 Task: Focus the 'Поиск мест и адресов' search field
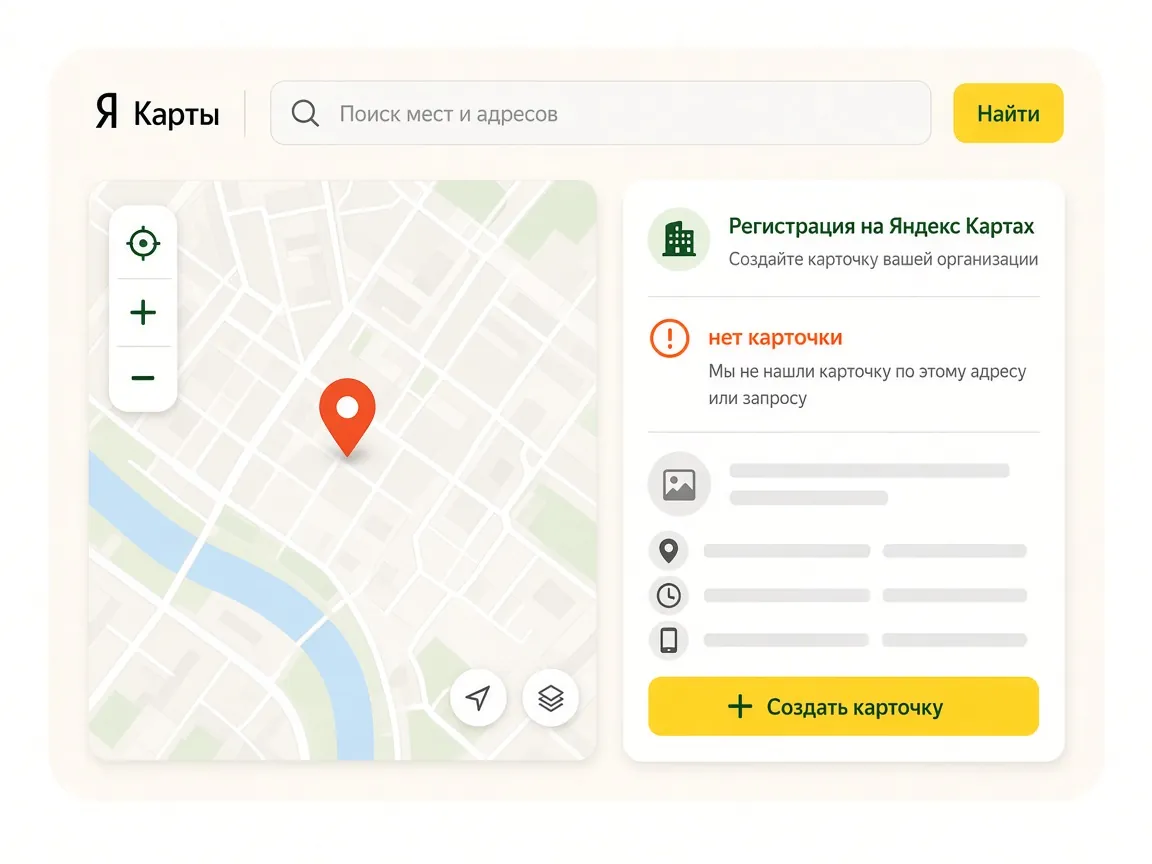point(600,113)
